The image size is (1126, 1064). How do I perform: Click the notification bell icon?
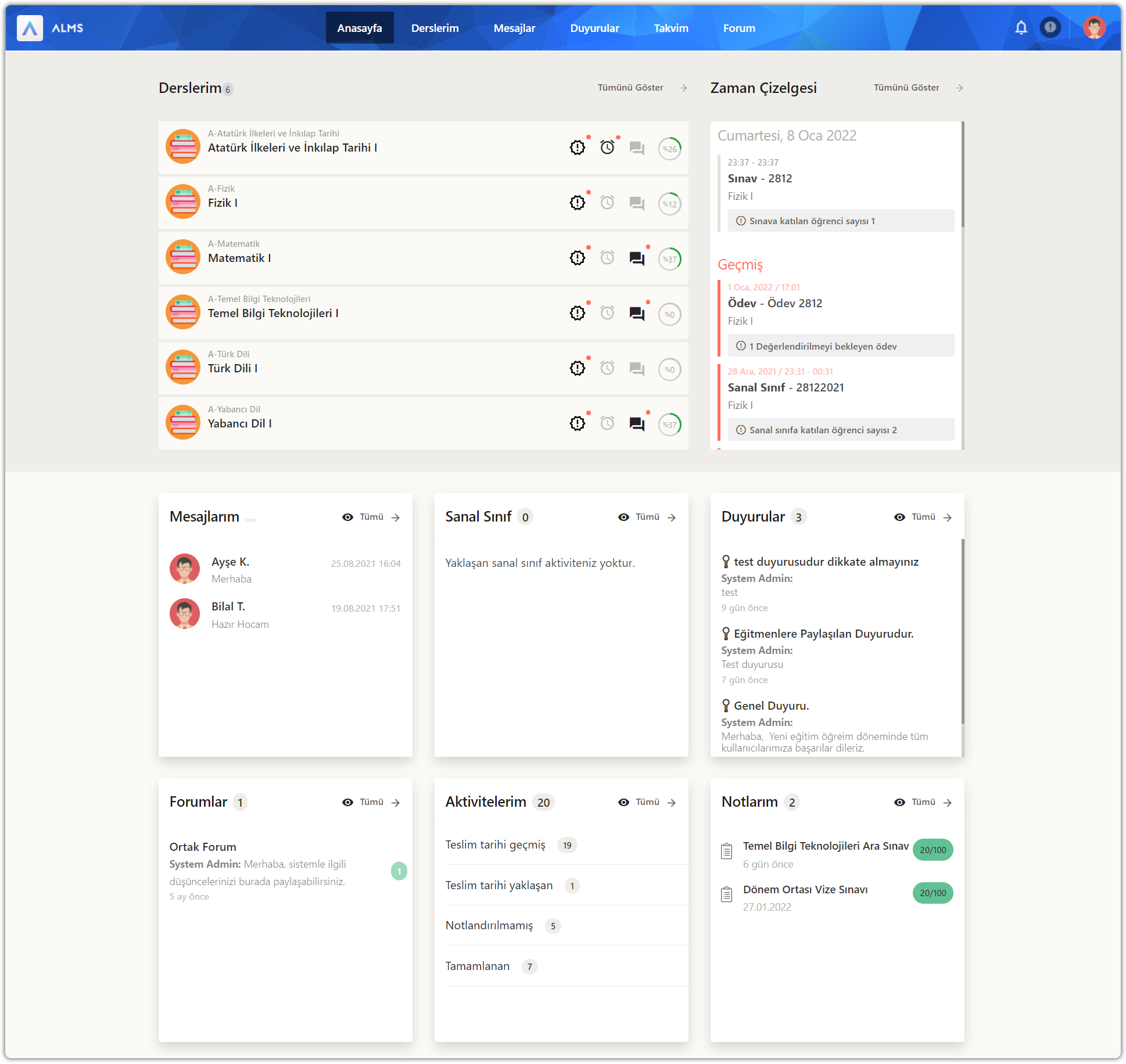click(x=1021, y=27)
